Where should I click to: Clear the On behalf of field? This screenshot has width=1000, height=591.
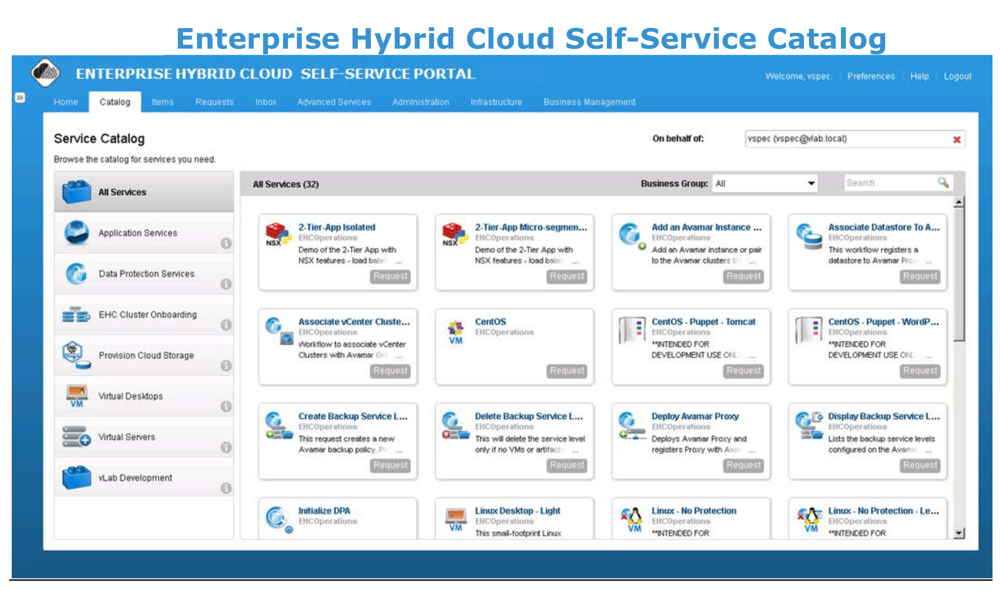click(x=957, y=139)
